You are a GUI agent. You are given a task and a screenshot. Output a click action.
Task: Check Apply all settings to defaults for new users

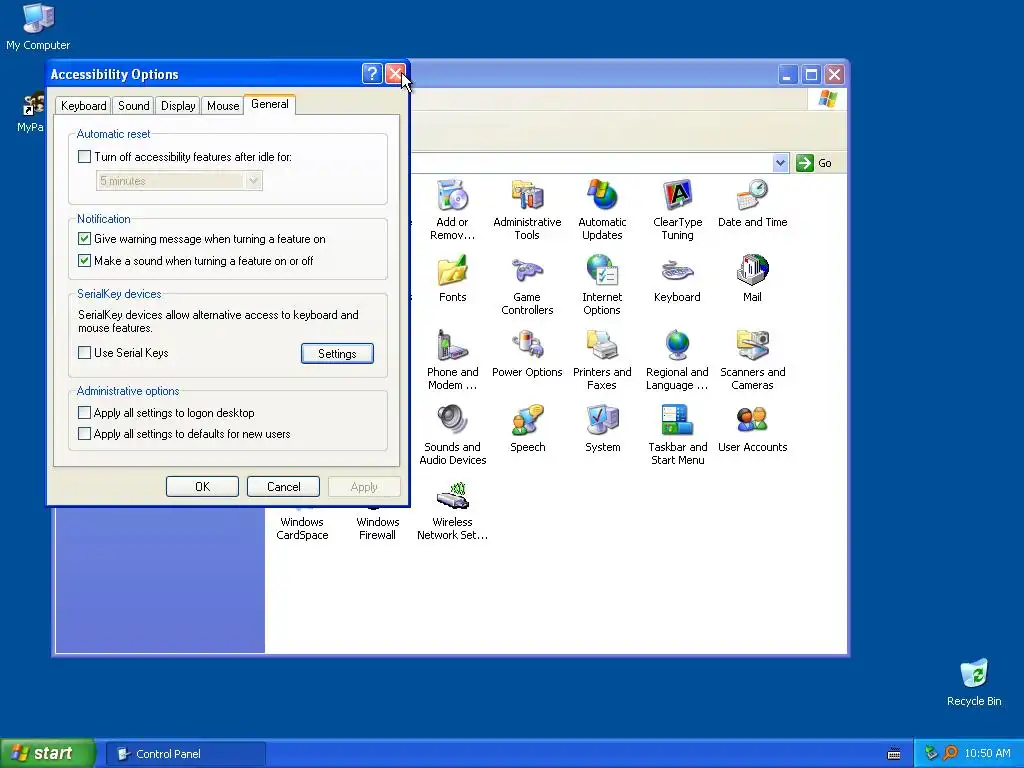(x=84, y=434)
